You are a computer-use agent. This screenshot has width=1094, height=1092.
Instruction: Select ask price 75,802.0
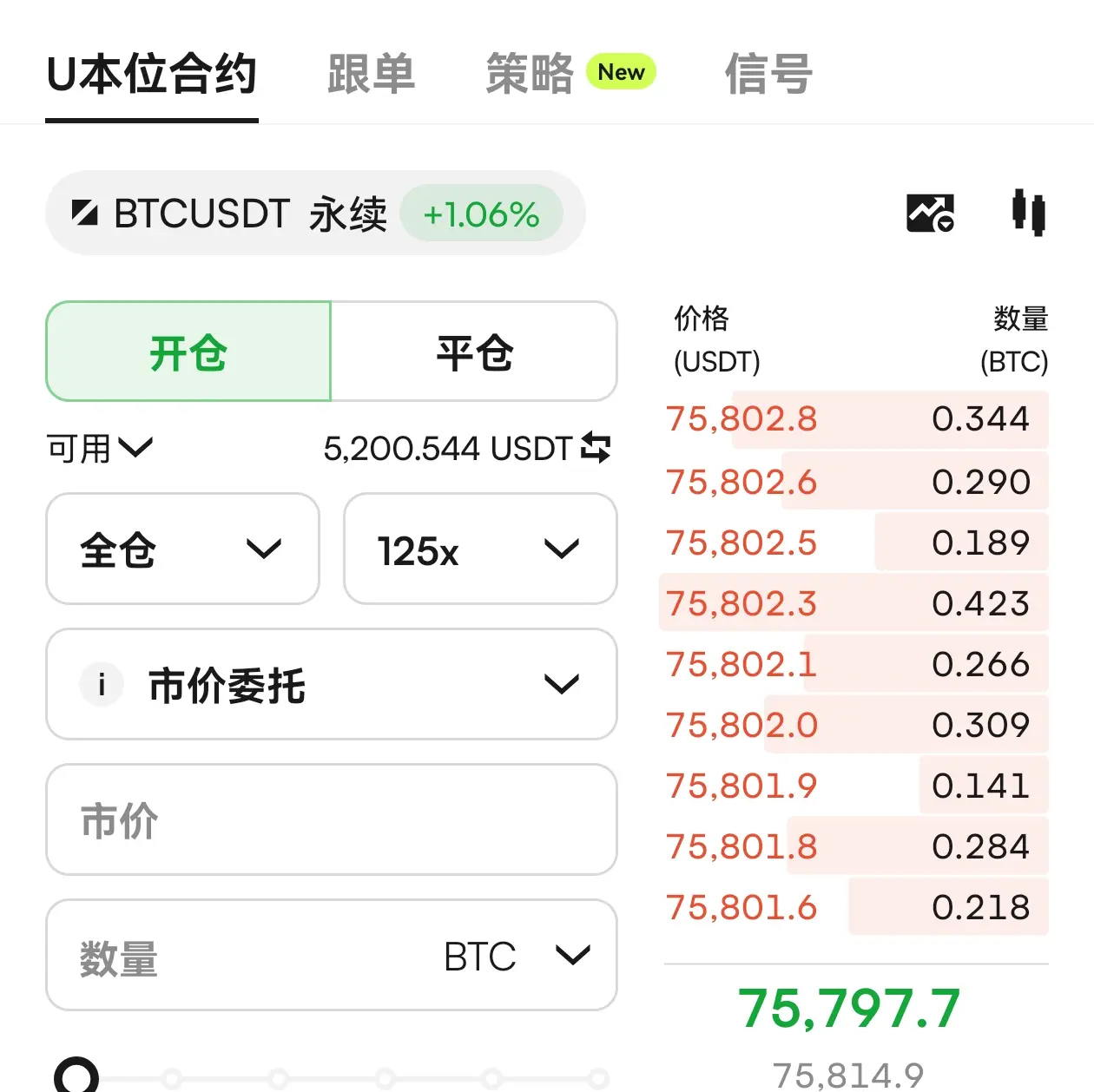pyautogui.click(x=741, y=725)
